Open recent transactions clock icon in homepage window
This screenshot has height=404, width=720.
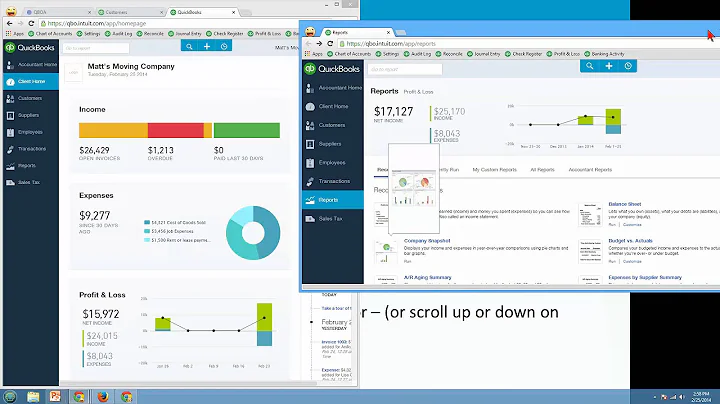[224, 46]
